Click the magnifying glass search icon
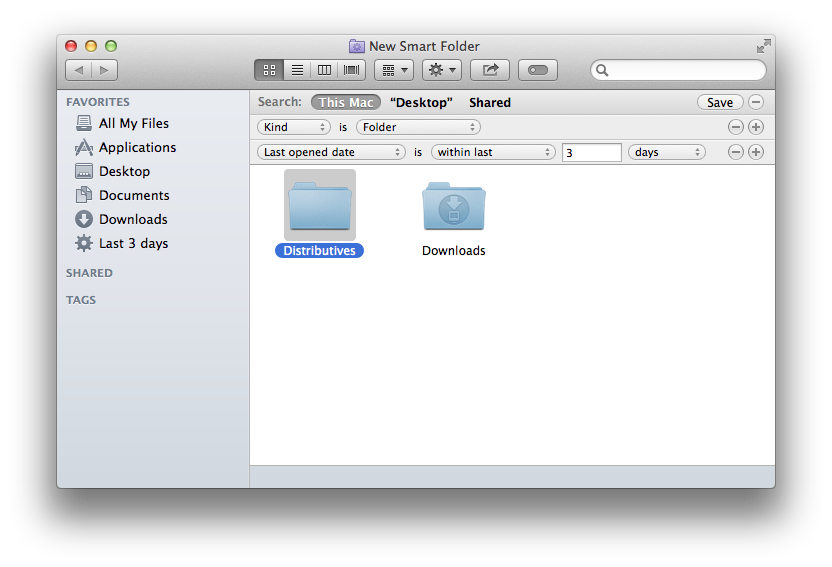Image resolution: width=832 pixels, height=567 pixels. [602, 70]
